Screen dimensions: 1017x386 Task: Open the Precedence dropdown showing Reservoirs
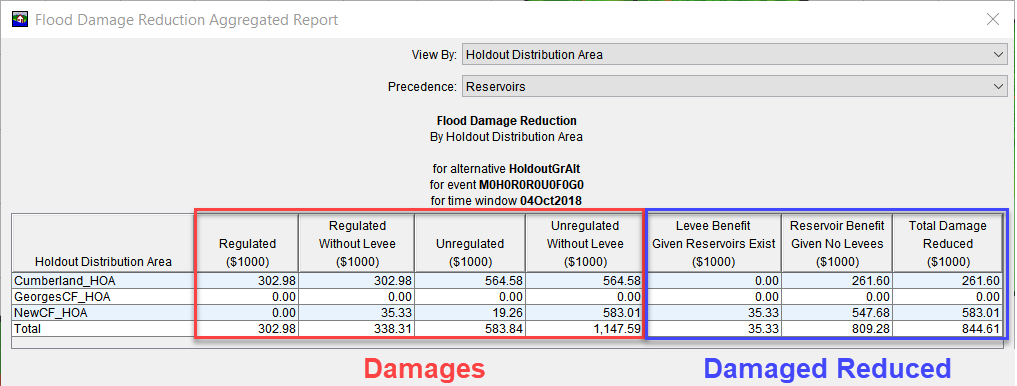pos(735,86)
